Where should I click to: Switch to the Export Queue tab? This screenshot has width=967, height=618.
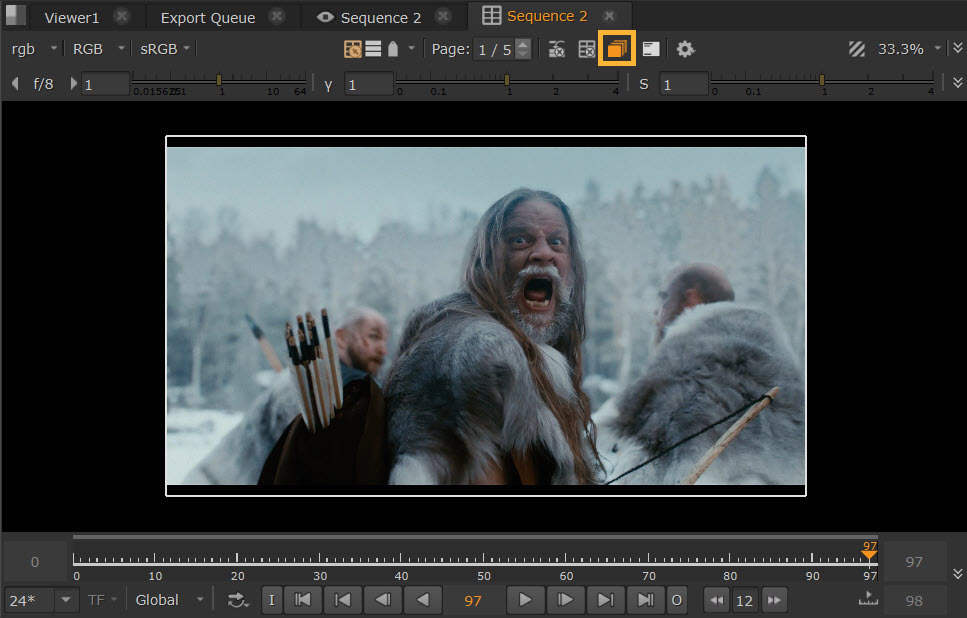[x=208, y=18]
